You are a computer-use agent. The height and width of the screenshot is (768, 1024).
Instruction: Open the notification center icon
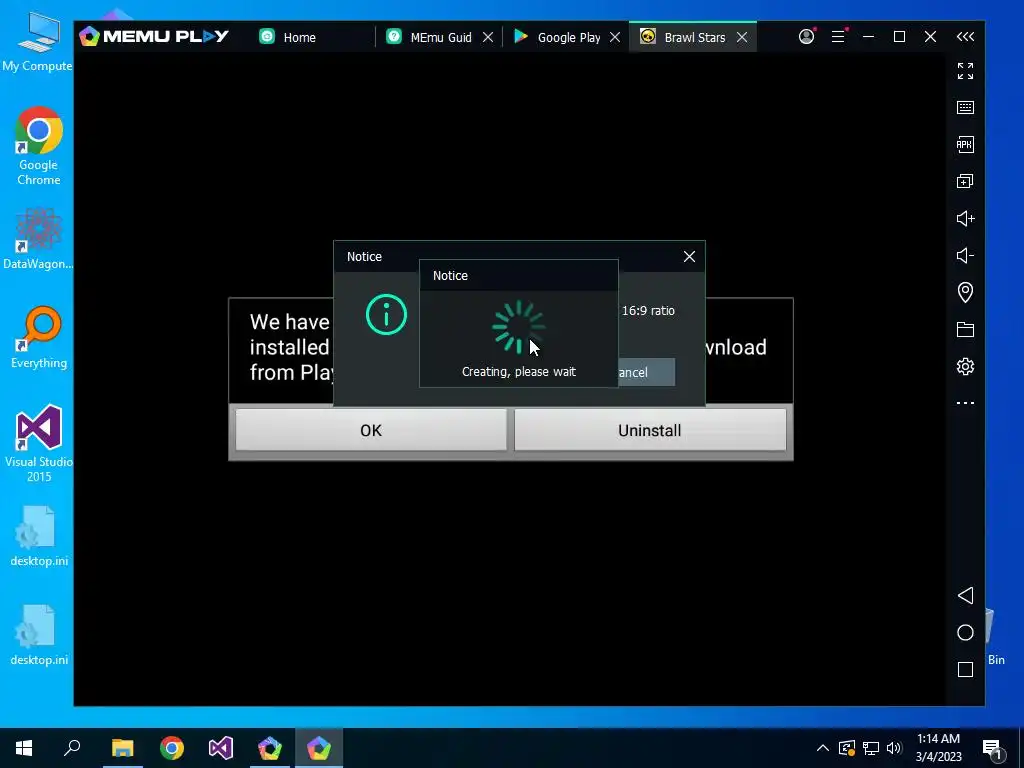(x=992, y=749)
